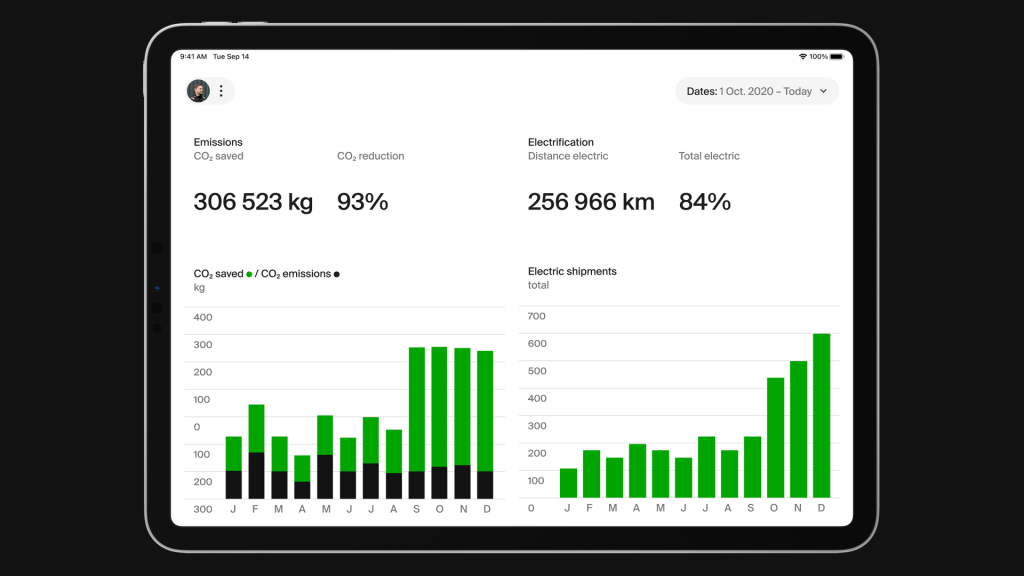Click the Electric shipments chart title
This screenshot has width=1024, height=576.
pyautogui.click(x=572, y=272)
